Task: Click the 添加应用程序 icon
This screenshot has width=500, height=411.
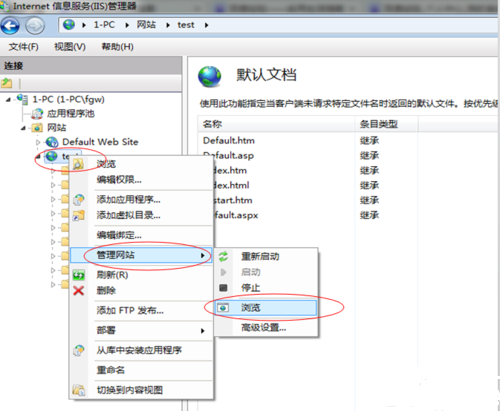Action: [x=79, y=200]
